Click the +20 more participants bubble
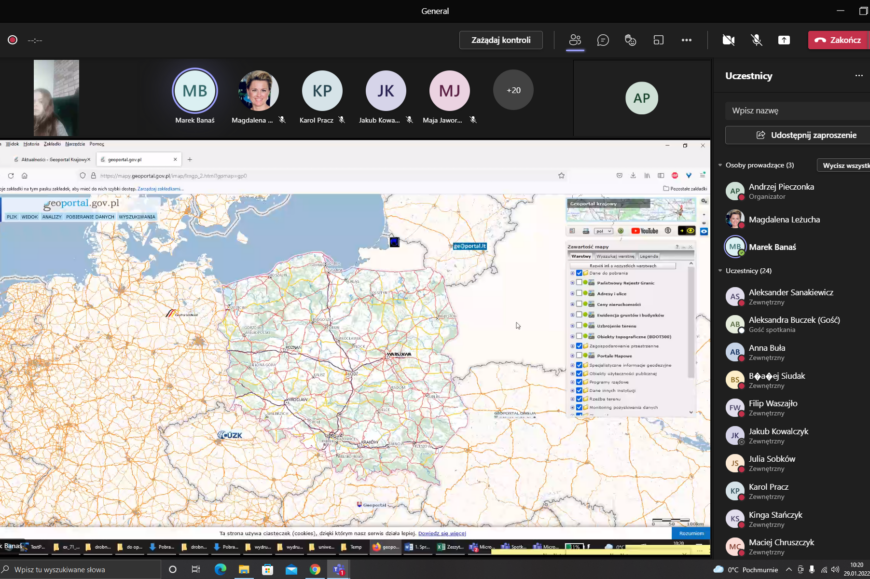Viewport: 870px width, 579px height. (x=513, y=90)
